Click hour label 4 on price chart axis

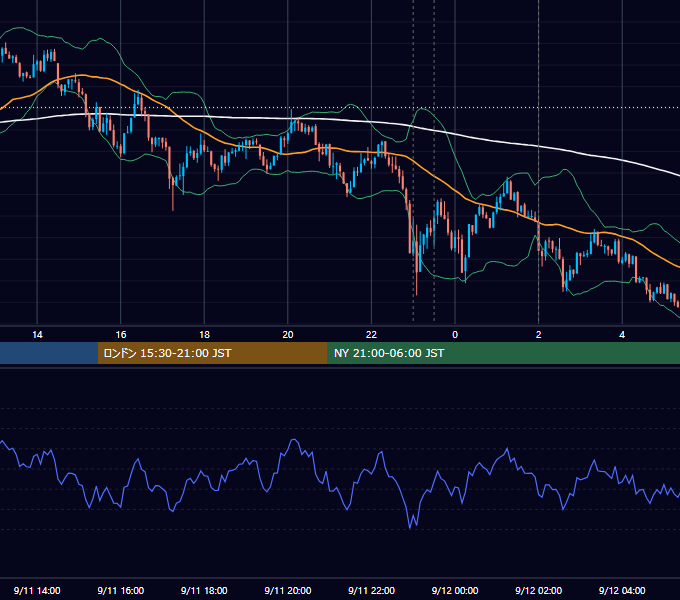[622, 335]
